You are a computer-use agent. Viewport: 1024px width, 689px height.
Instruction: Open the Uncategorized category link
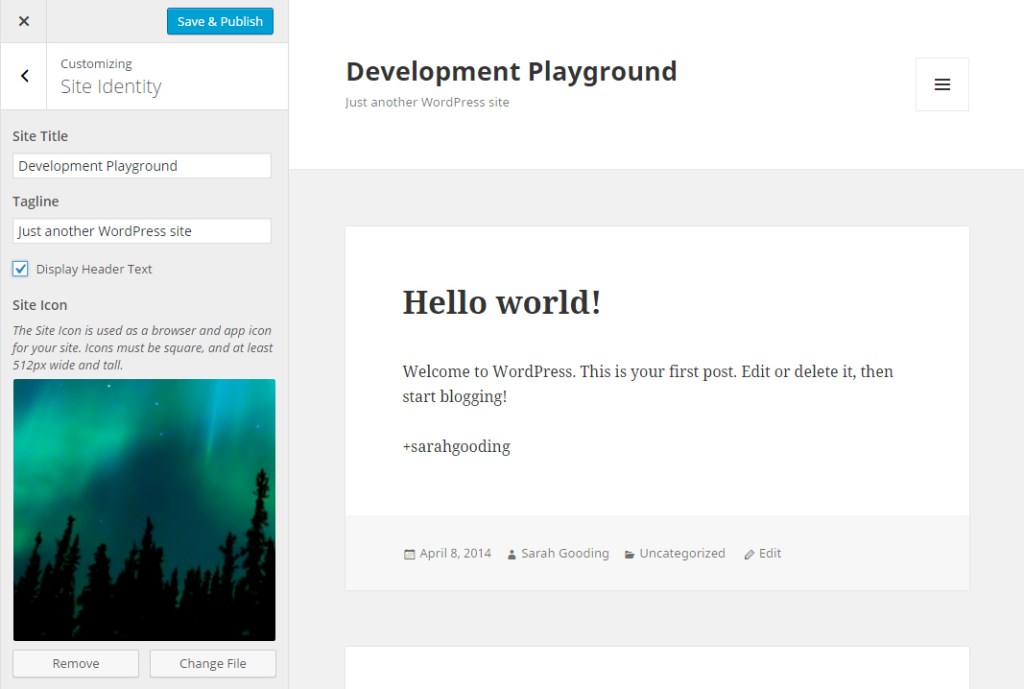(x=682, y=553)
